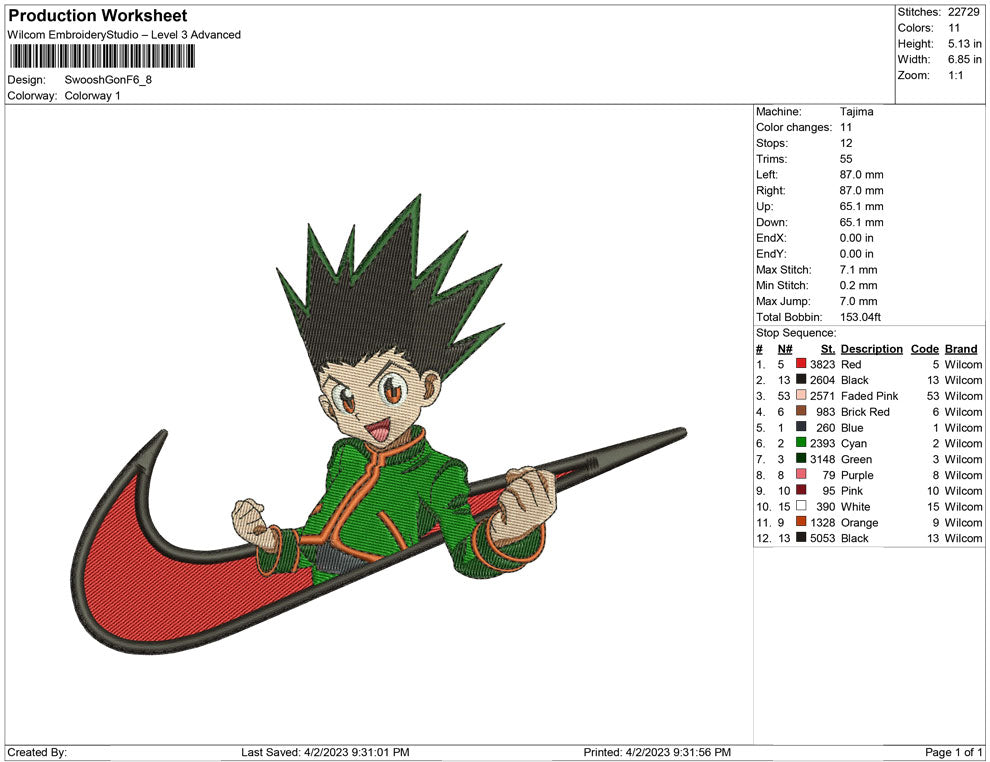
Task: Click the Colors value 11
Action: point(953,28)
